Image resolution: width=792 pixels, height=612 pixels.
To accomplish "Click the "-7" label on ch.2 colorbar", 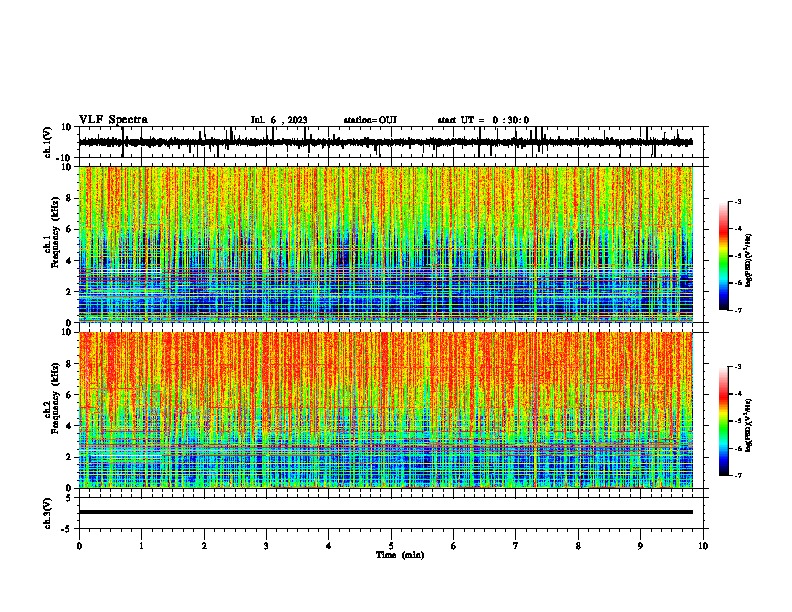I will 737,475.
